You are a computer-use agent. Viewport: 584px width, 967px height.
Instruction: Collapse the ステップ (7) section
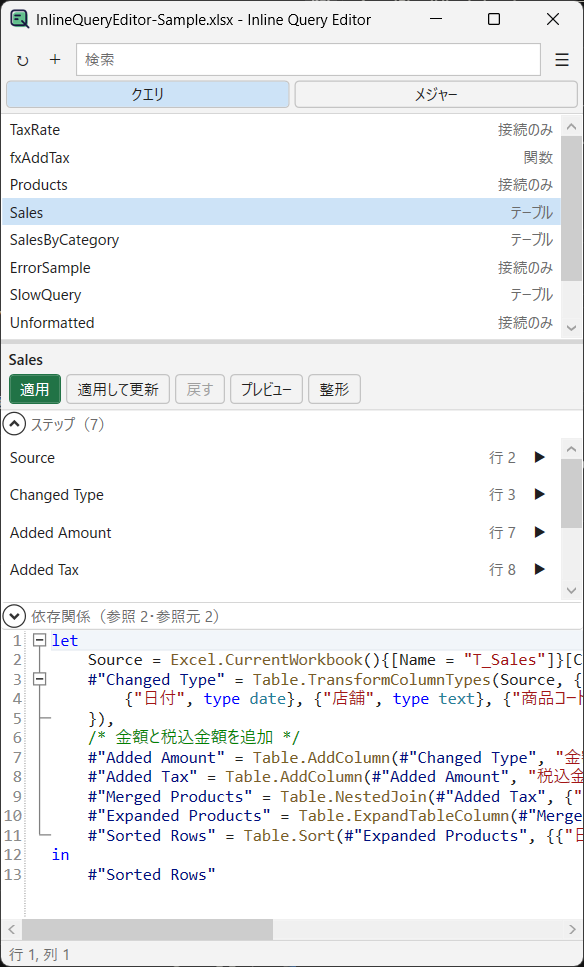pyautogui.click(x=14, y=424)
